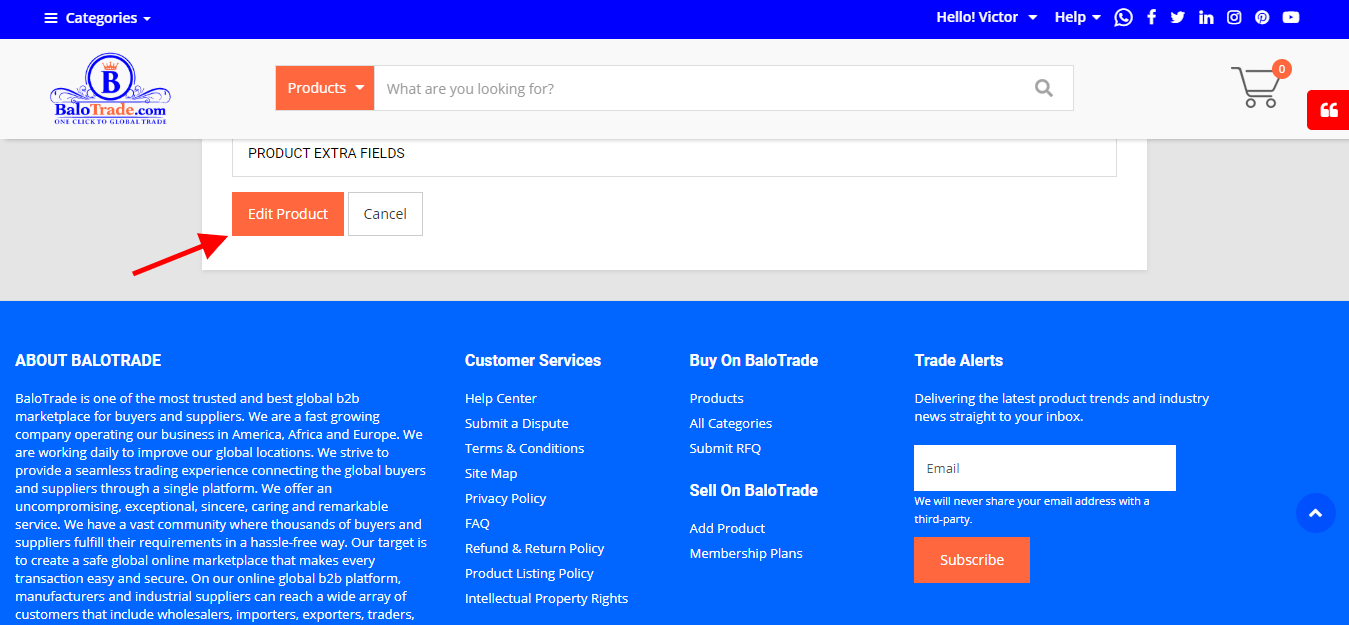Open the Products link under Buy On BaloTrade
The image size is (1349, 625).
click(717, 398)
